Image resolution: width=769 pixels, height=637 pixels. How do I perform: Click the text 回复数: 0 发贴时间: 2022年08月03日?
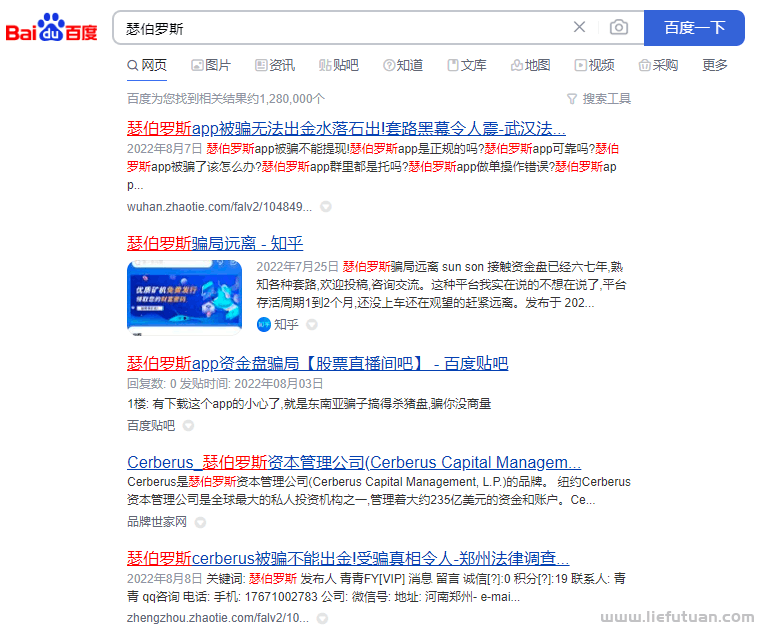pyautogui.click(x=225, y=384)
